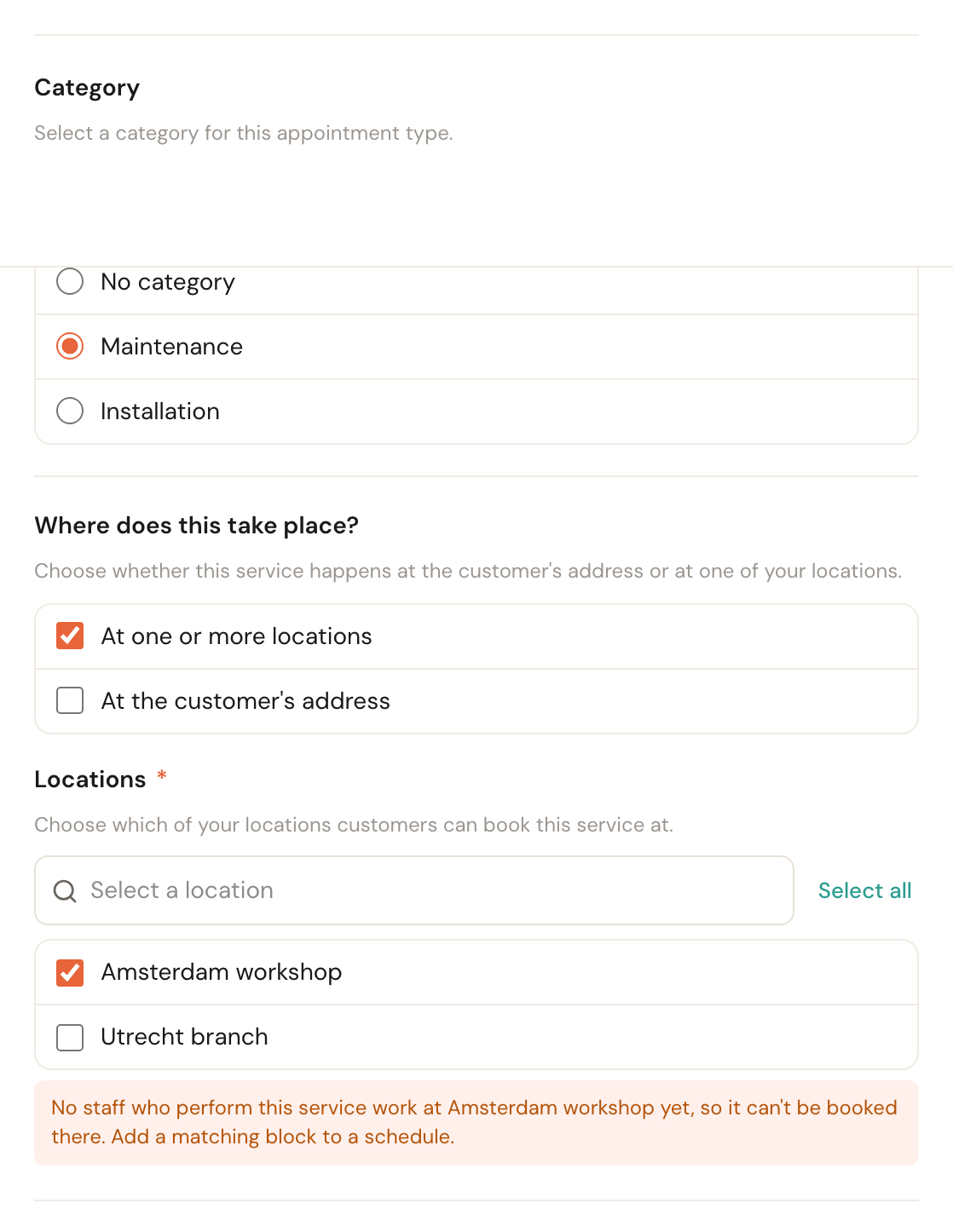The width and height of the screenshot is (953, 1232).
Task: Click the Locations required asterisk
Action: (x=162, y=776)
